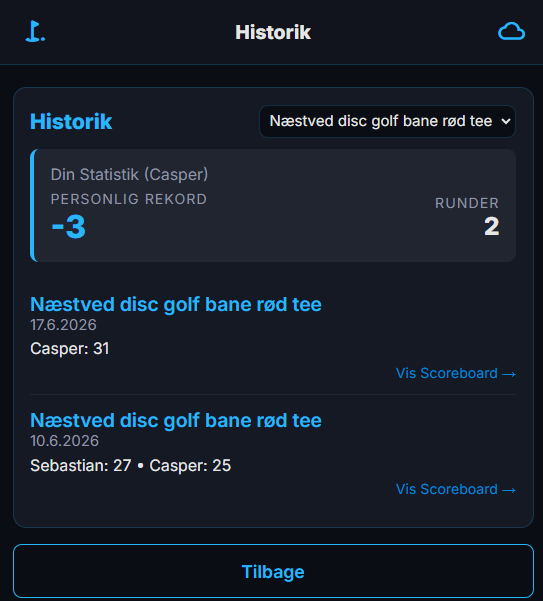Screen dimensions: 543x601
Task: Click the dropdown chevron arrow
Action: tap(506, 121)
